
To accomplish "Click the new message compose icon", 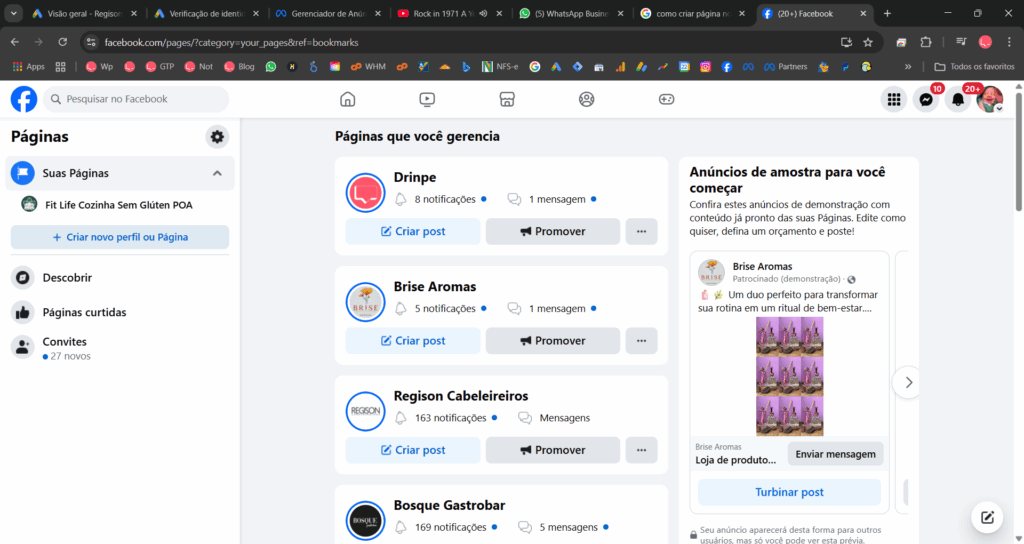I will [987, 517].
